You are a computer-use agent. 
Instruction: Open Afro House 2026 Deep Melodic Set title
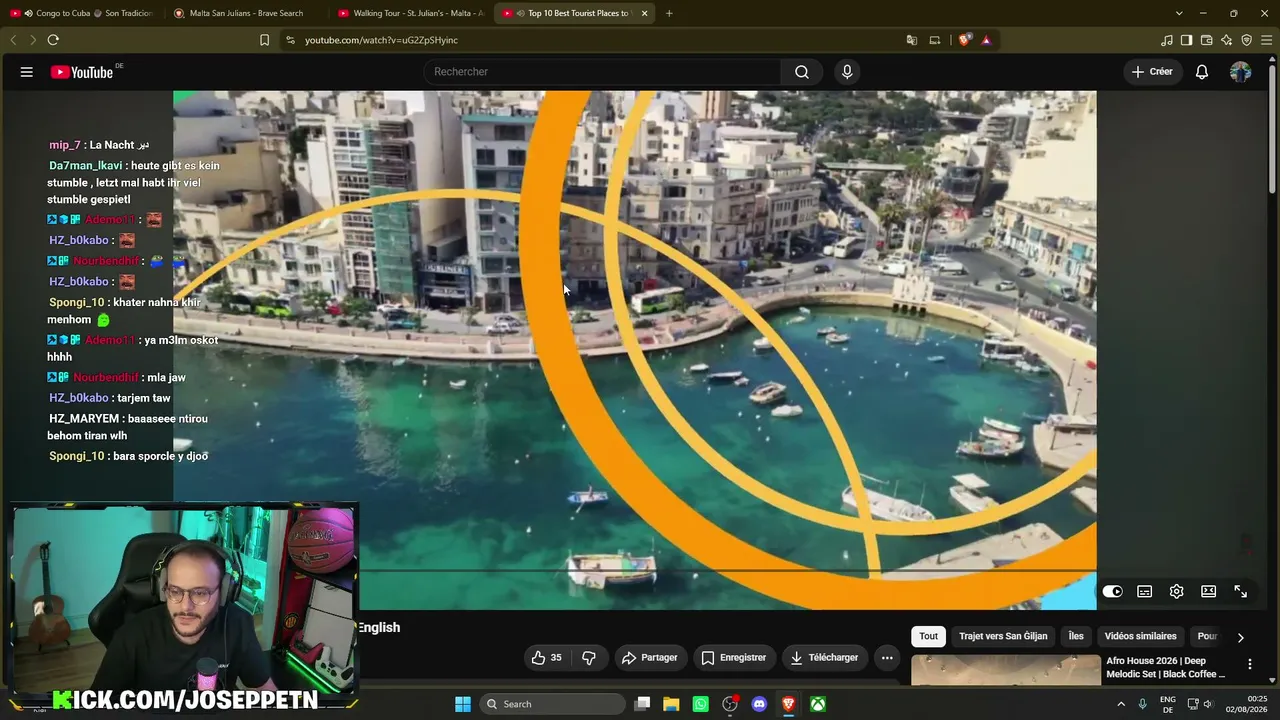tap(1166, 668)
